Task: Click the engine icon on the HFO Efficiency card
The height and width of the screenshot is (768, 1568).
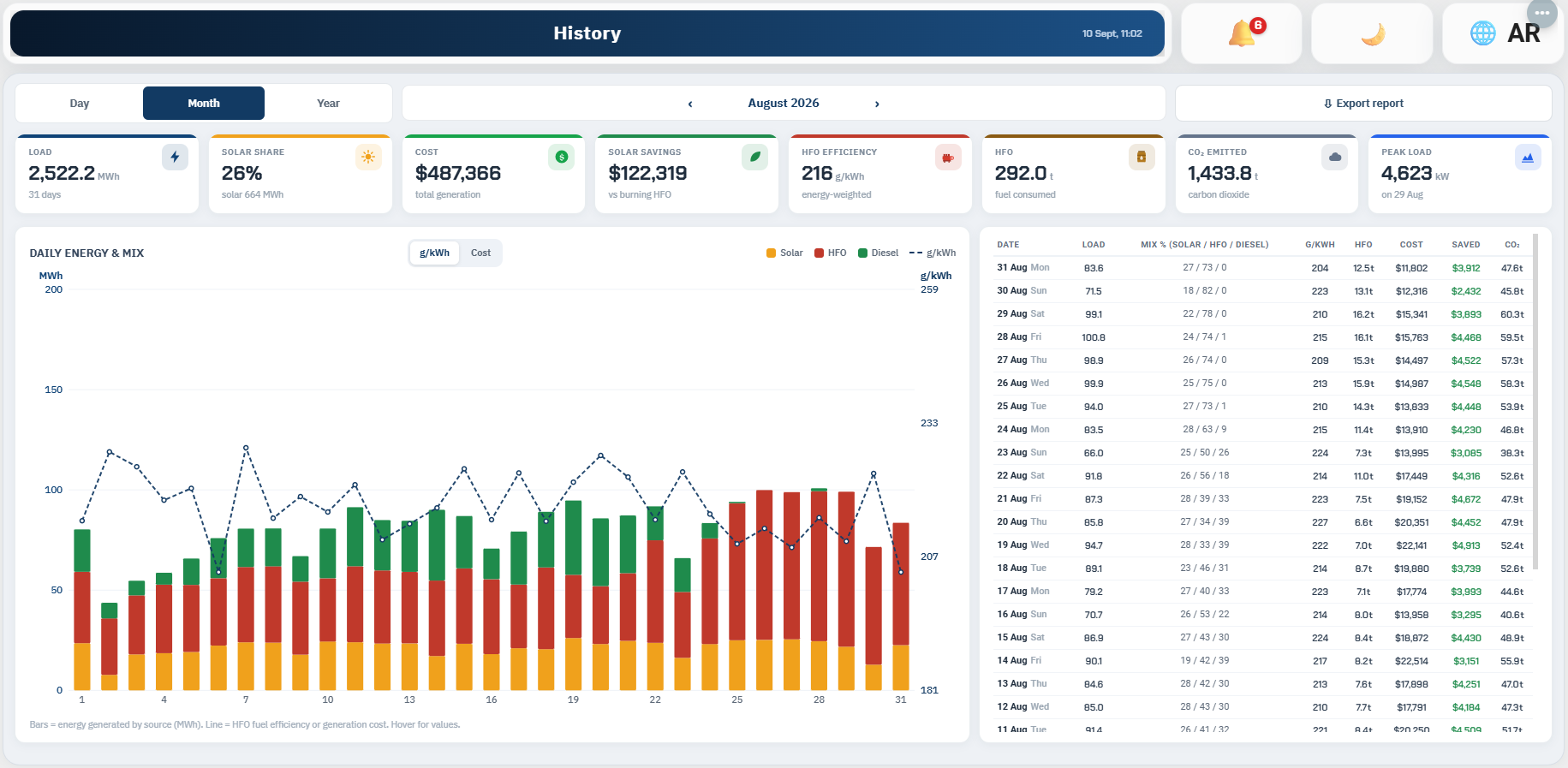Action: coord(948,157)
